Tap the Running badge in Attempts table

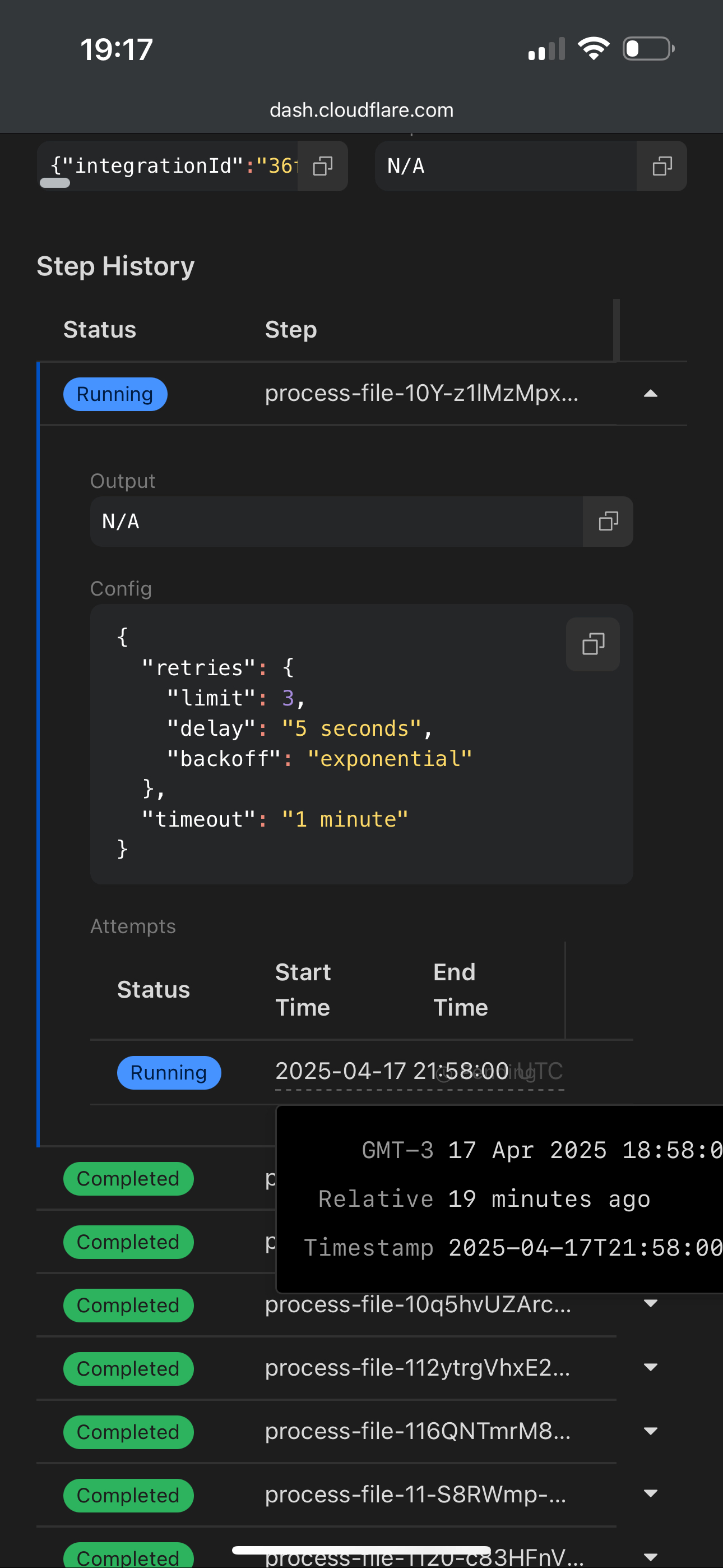click(169, 1072)
